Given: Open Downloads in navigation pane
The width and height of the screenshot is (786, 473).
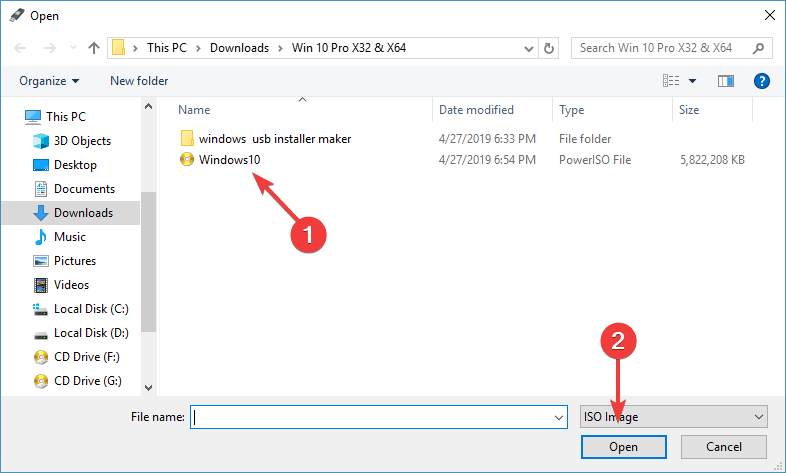Looking at the screenshot, I should [83, 213].
